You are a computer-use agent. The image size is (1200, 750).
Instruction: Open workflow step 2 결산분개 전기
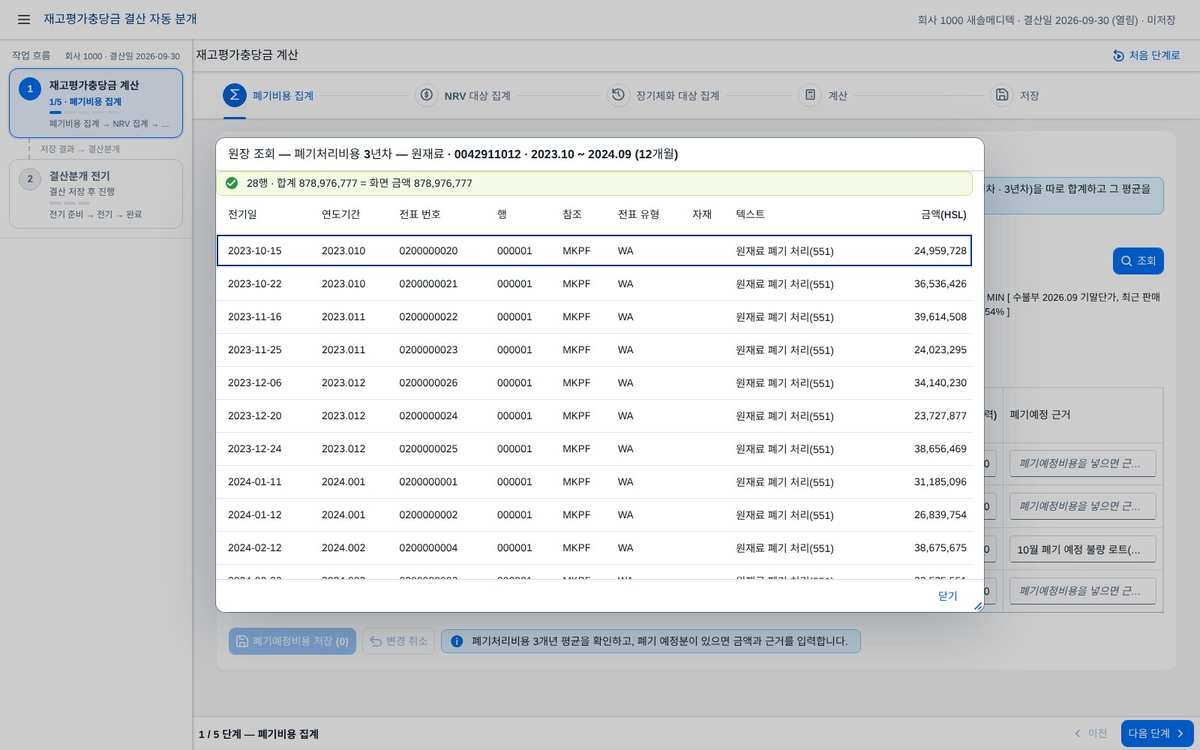click(x=96, y=194)
